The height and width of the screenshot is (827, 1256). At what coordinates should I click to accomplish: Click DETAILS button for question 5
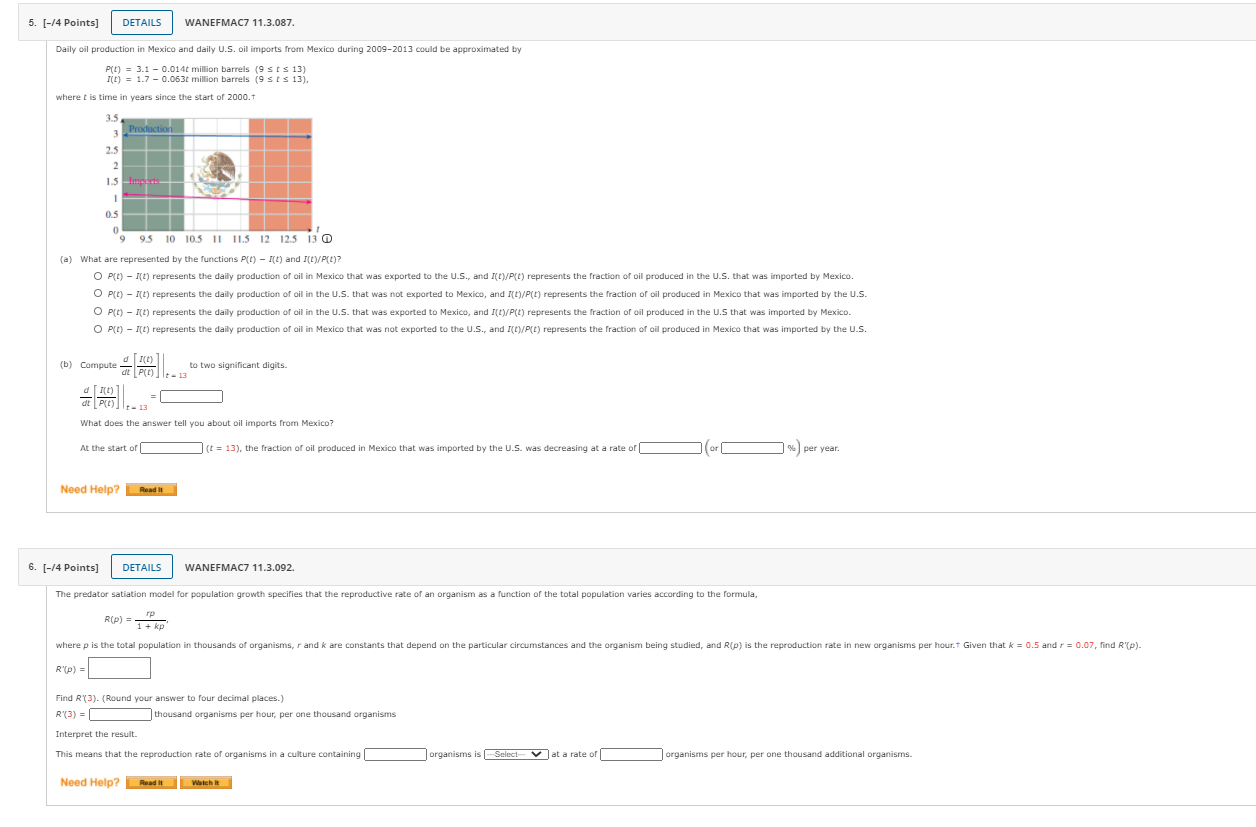click(142, 22)
